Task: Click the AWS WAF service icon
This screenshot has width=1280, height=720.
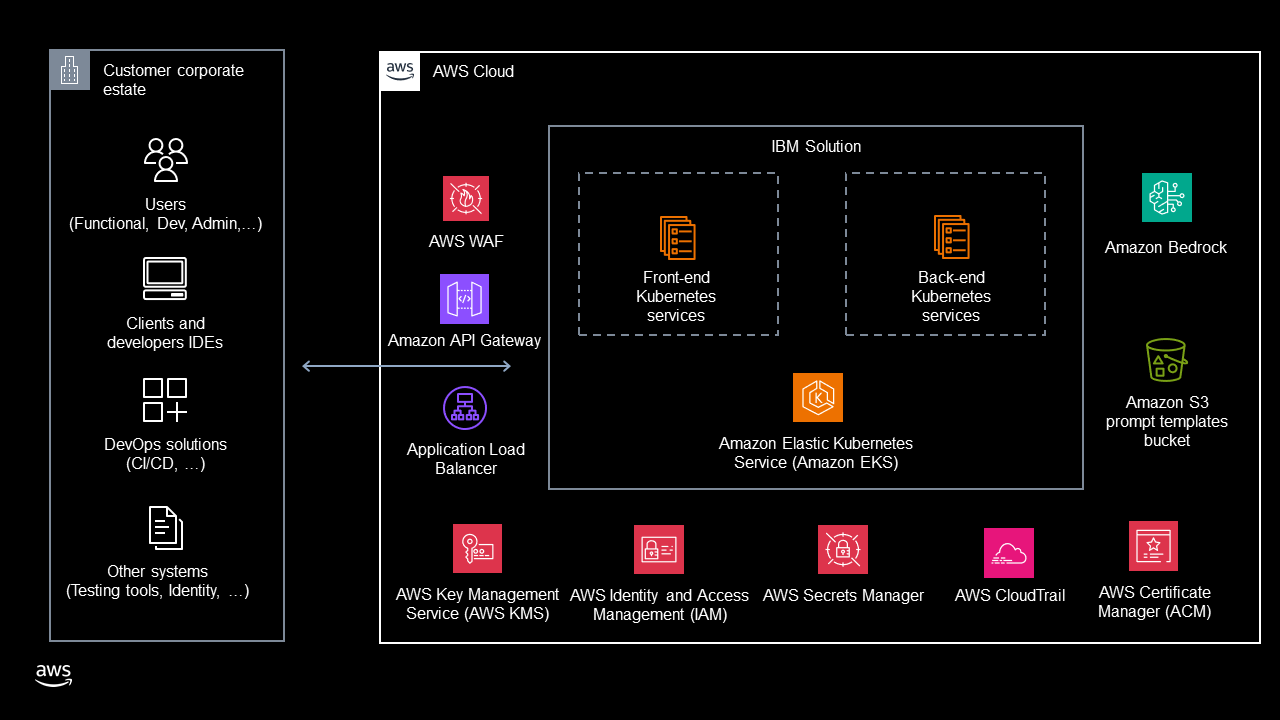Action: [465, 199]
